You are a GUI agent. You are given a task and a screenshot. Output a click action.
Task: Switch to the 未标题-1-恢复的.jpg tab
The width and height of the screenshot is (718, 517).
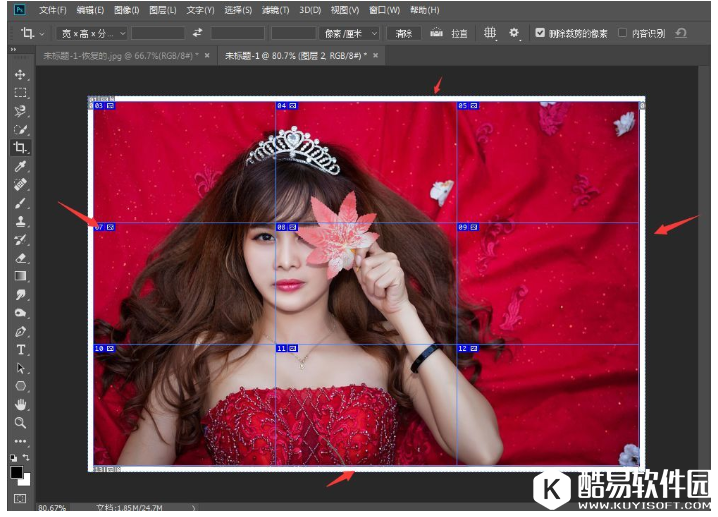tap(118, 55)
